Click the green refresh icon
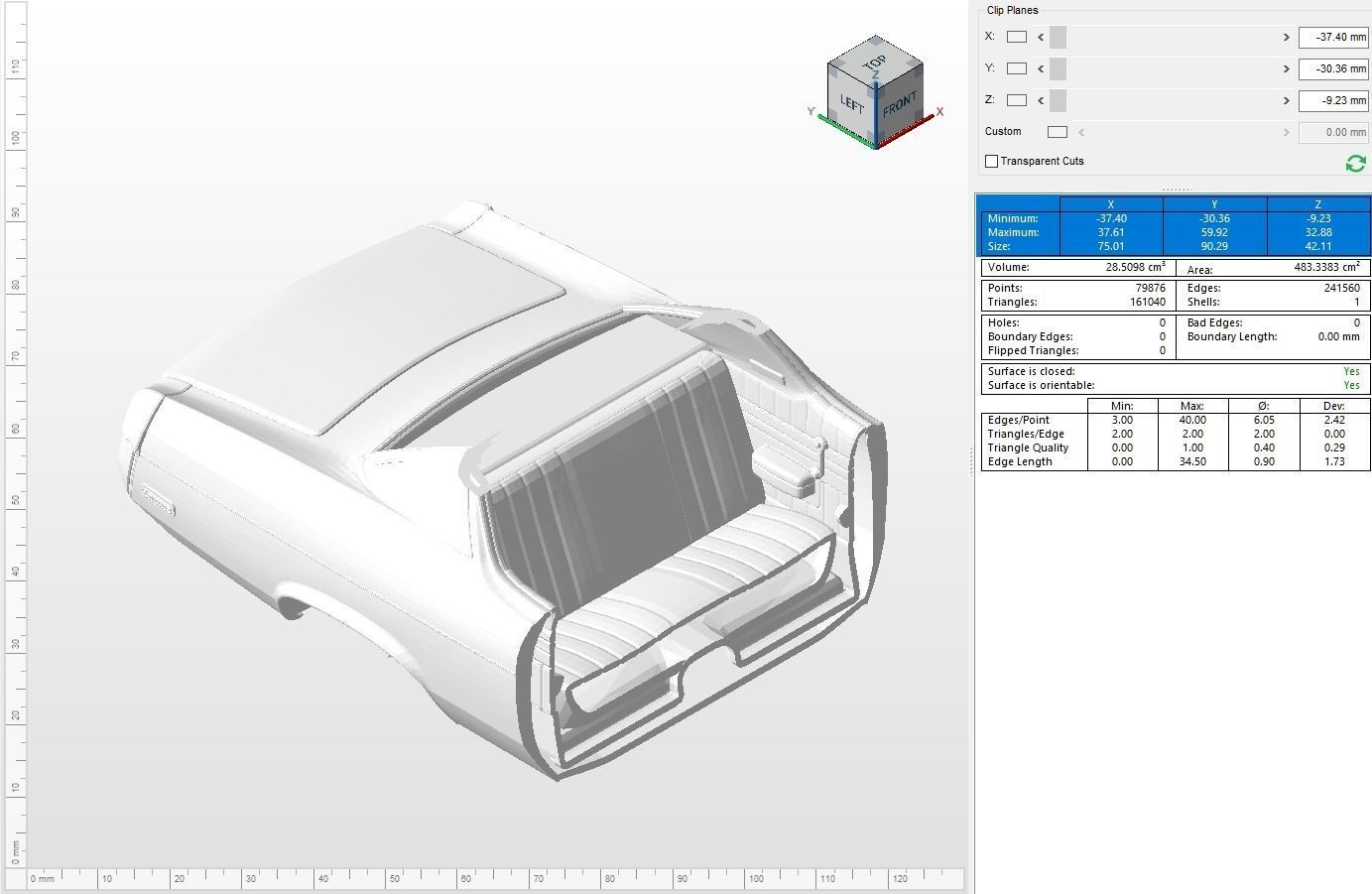The image size is (1372, 894). pos(1355,164)
